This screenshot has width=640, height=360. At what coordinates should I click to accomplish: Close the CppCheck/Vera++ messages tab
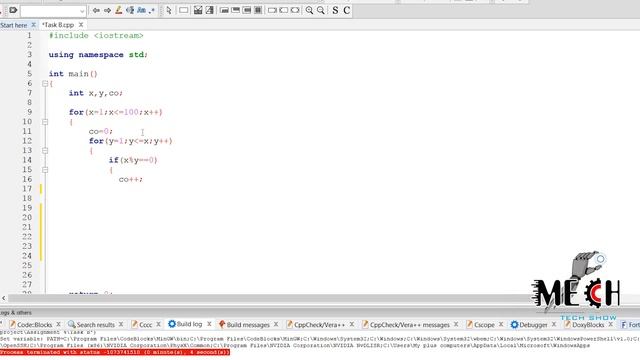tap(456, 324)
